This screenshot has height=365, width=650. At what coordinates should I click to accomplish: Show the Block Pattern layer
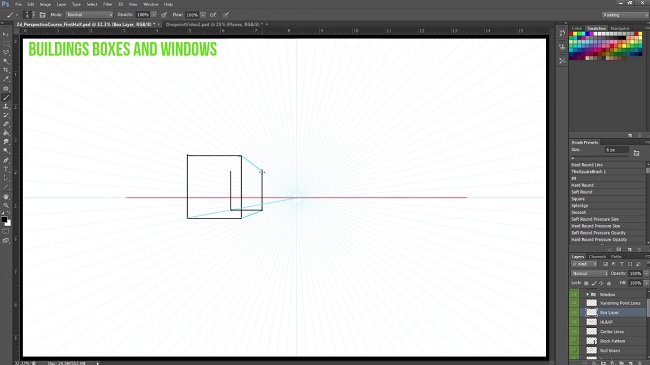pos(574,341)
